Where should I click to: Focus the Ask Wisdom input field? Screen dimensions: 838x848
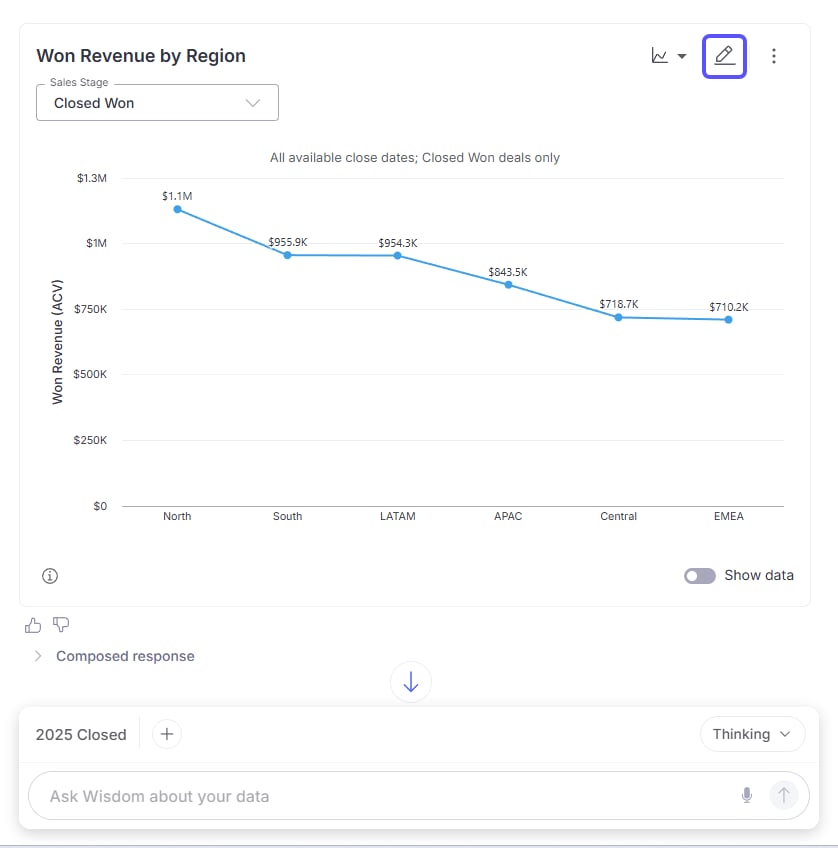click(418, 796)
